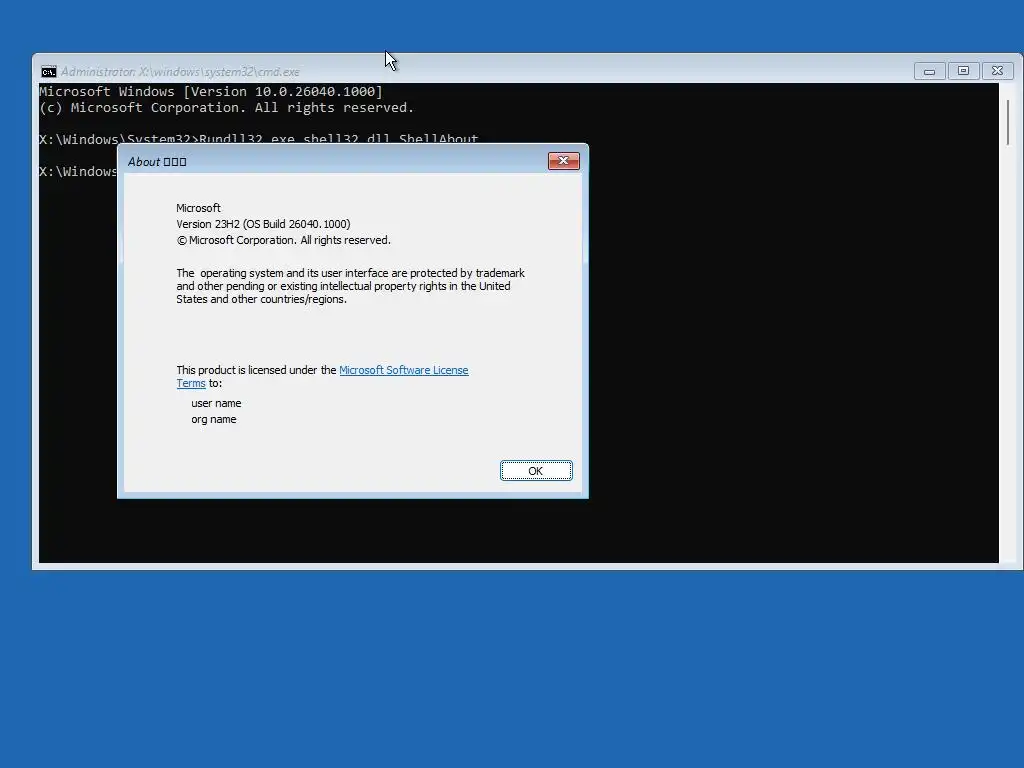Viewport: 1024px width, 768px height.
Task: Click the 'user name' text
Action: click(x=216, y=404)
